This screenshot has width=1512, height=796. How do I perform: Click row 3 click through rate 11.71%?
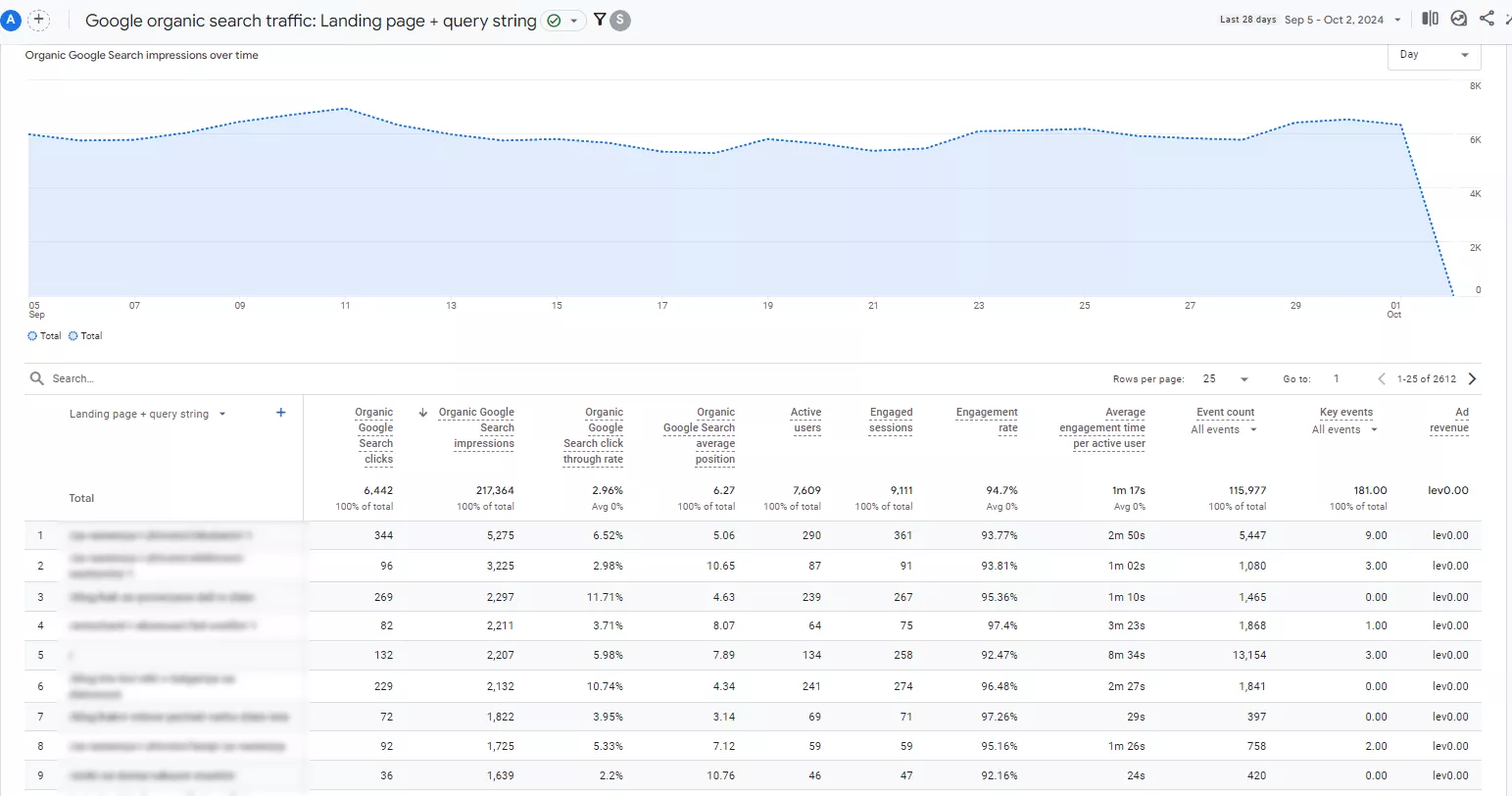point(605,597)
